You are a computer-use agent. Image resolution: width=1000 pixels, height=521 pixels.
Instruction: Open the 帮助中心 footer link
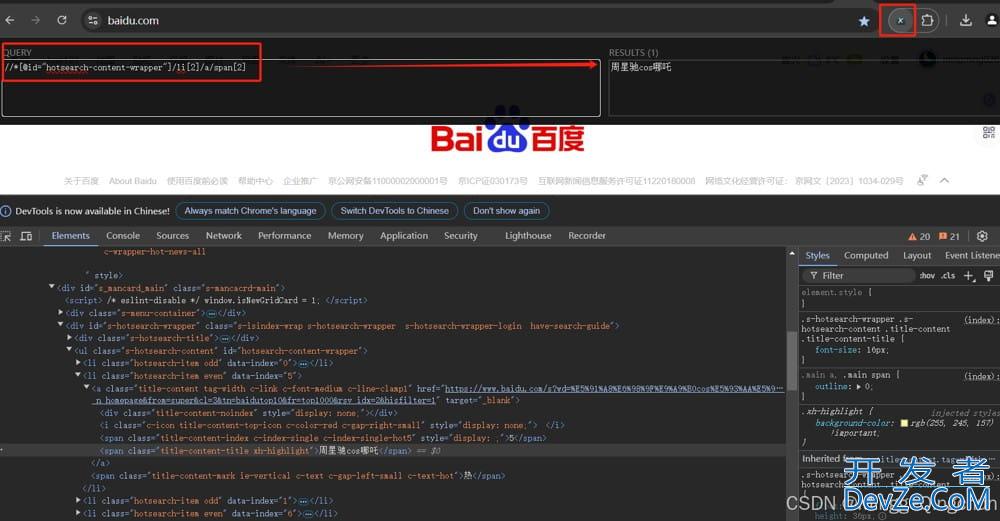[255, 181]
